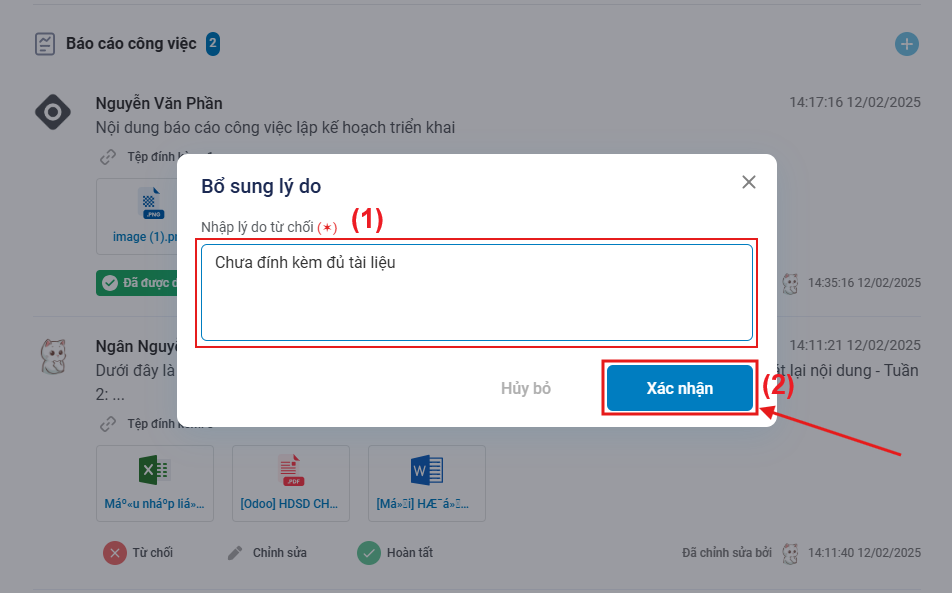Close the Bổ sung lý do dialog
The width and height of the screenshot is (952, 593).
tap(749, 182)
